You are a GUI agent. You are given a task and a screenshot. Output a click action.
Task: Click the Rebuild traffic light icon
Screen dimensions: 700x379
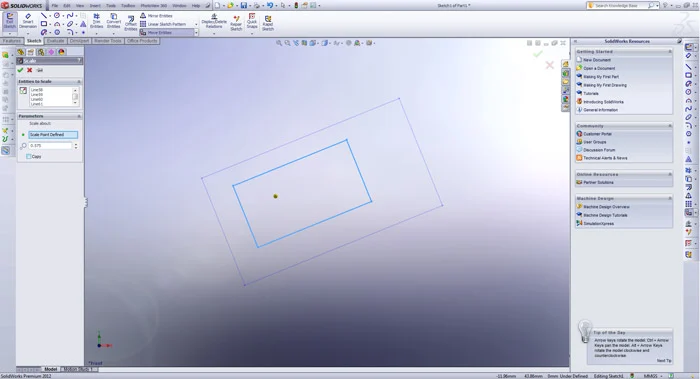296,5
